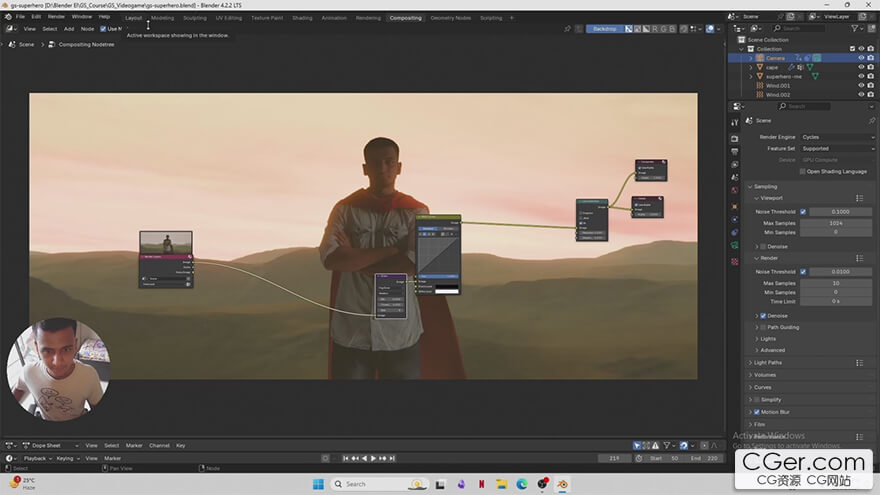This screenshot has width=880, height=495.
Task: Expand the cape object in outliner
Action: 751,67
